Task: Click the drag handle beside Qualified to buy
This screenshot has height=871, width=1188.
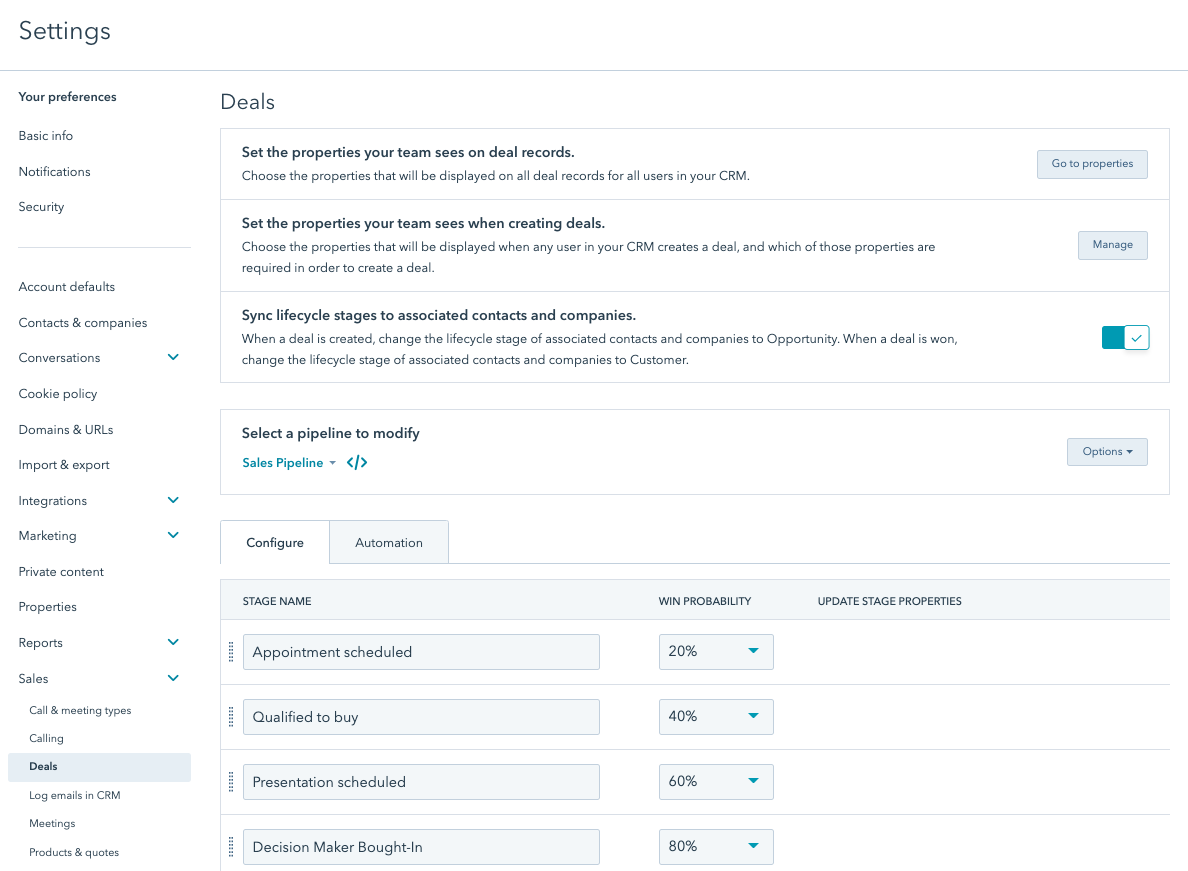Action: click(x=231, y=716)
